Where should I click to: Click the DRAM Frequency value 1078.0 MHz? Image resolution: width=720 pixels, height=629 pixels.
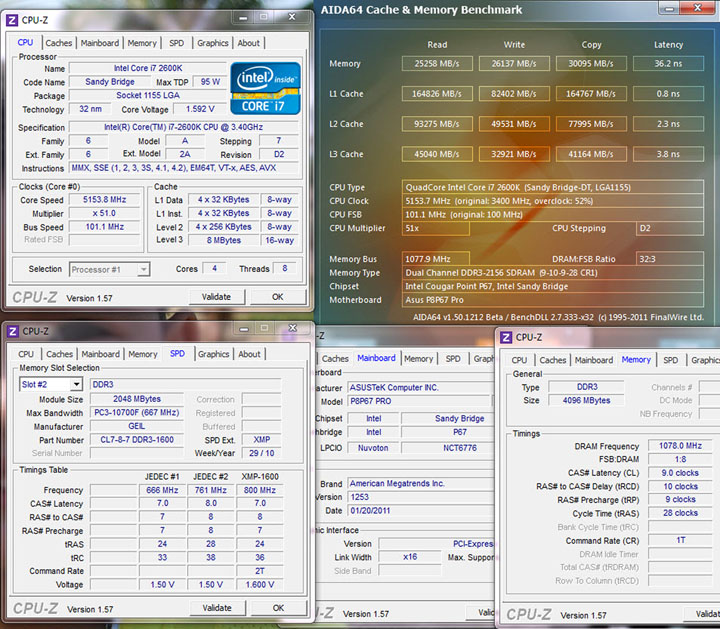(680, 446)
